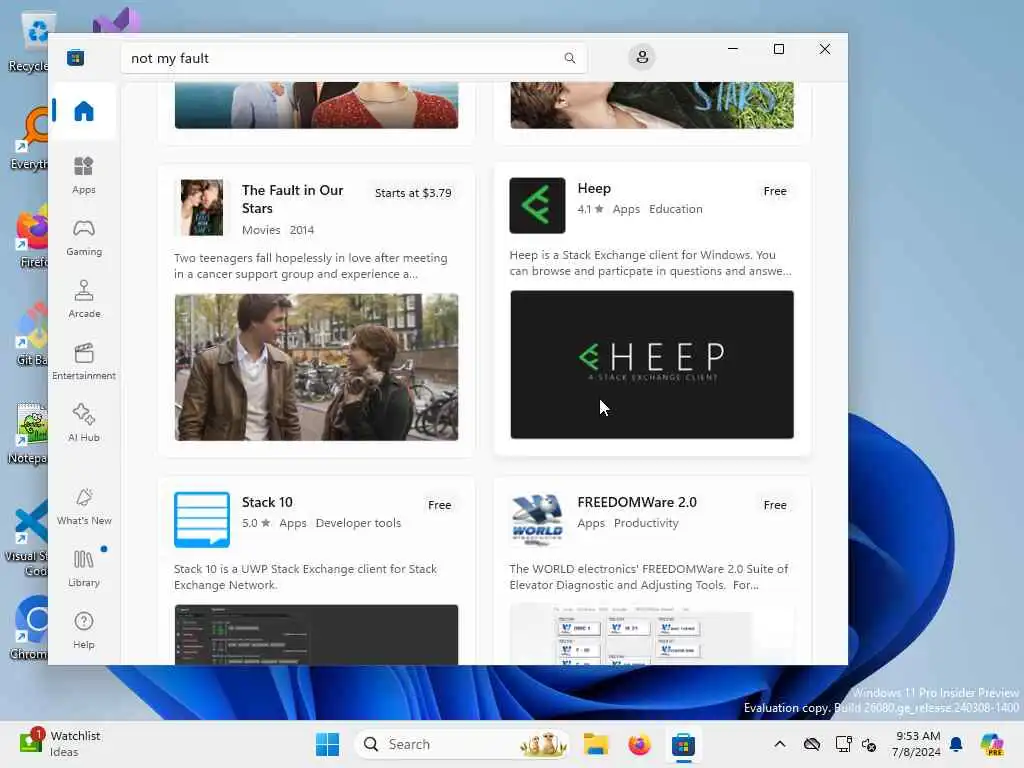Open the Windows Start menu
Viewport: 1024px width, 768px height.
point(327,744)
